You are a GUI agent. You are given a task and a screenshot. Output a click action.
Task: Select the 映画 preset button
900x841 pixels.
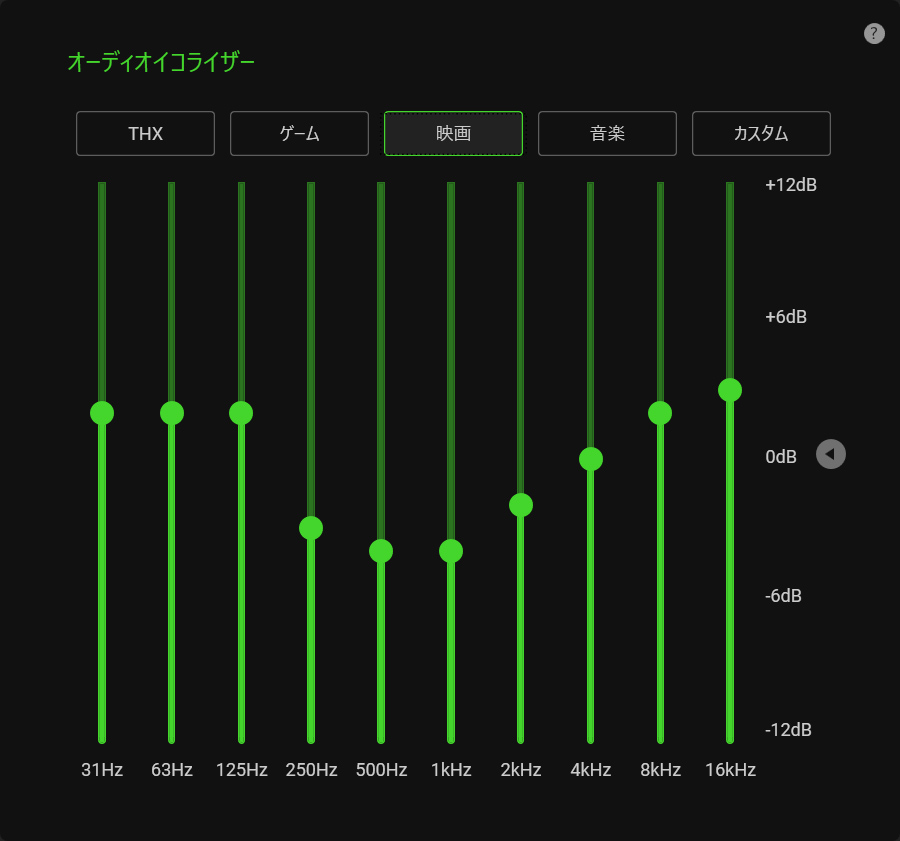(x=453, y=134)
